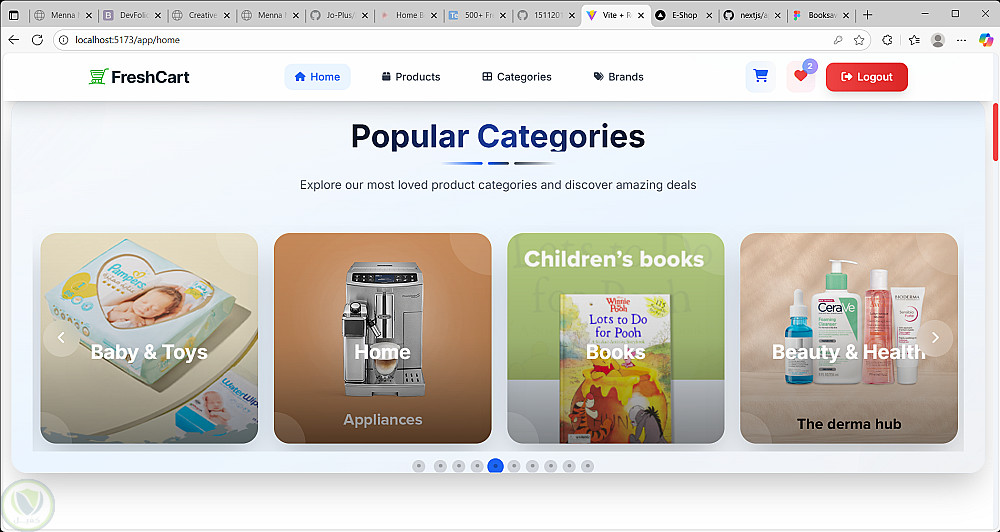This screenshot has height=532, width=1000.
Task: Click the site info icon in address bar
Action: (x=63, y=40)
